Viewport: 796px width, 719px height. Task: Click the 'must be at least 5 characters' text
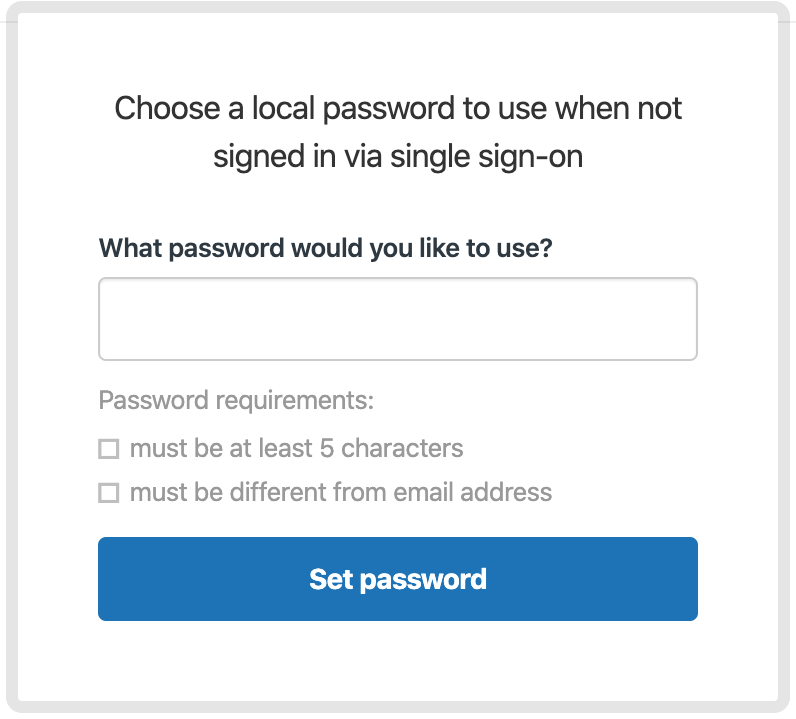tap(296, 448)
